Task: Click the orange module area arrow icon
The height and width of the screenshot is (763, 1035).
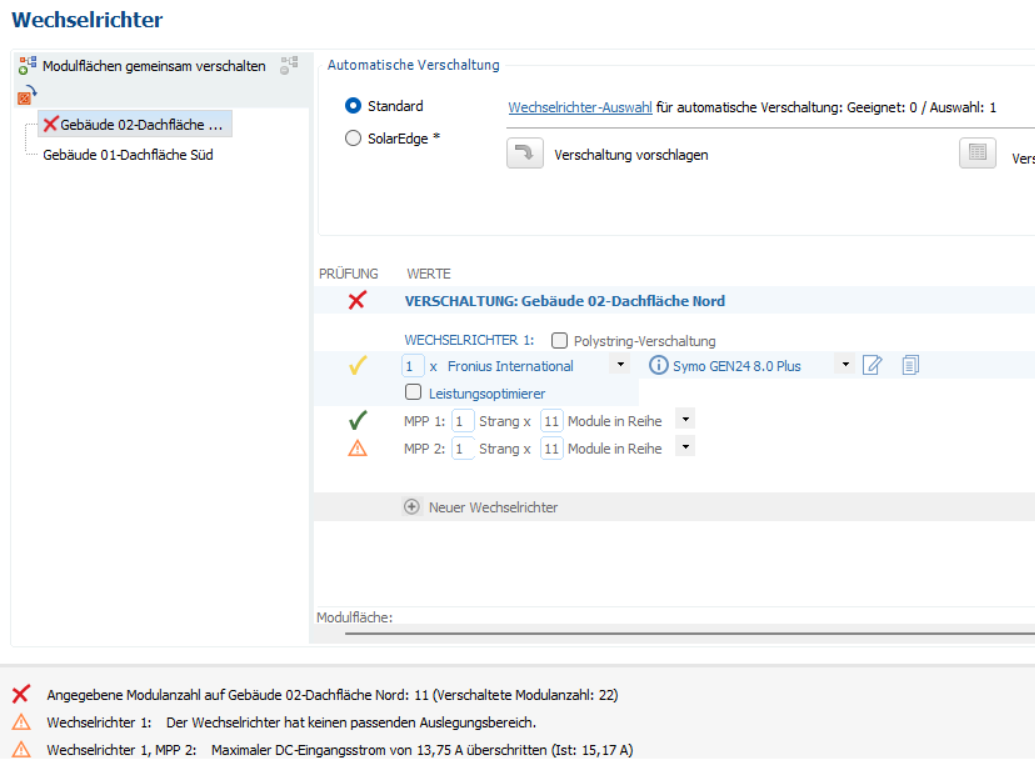Action: pos(26,96)
